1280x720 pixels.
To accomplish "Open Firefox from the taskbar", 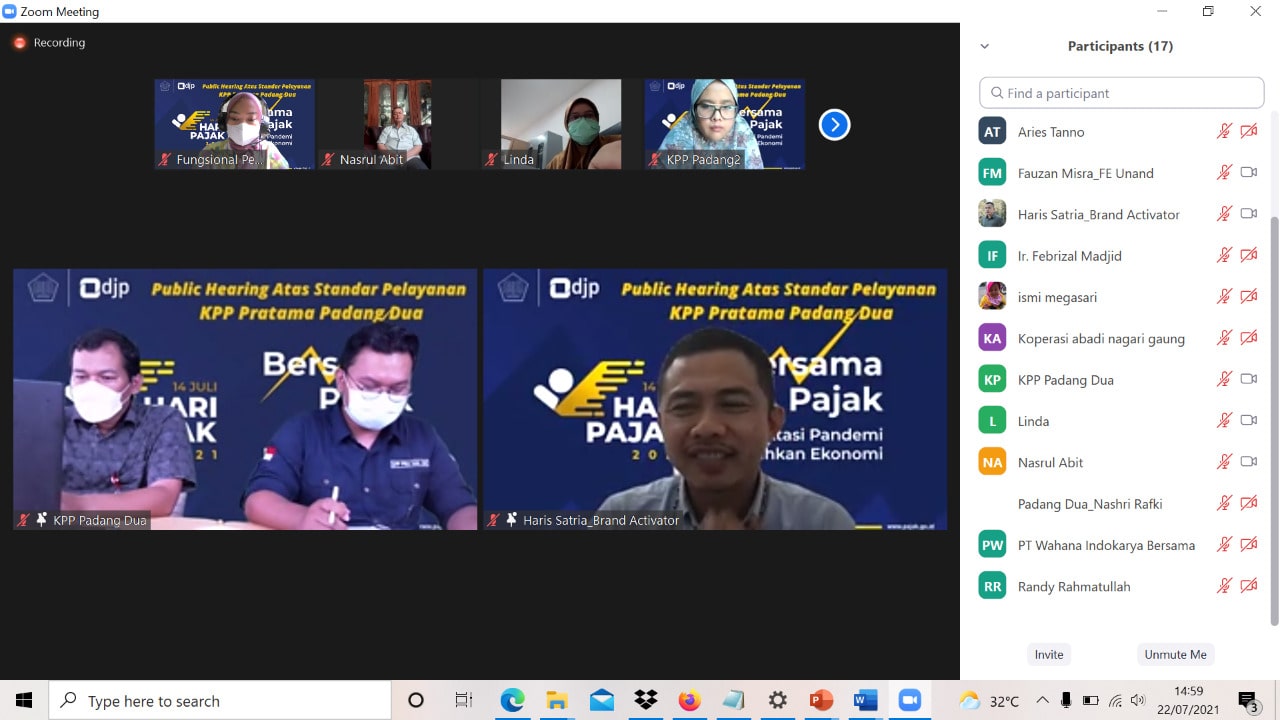I will 689,700.
